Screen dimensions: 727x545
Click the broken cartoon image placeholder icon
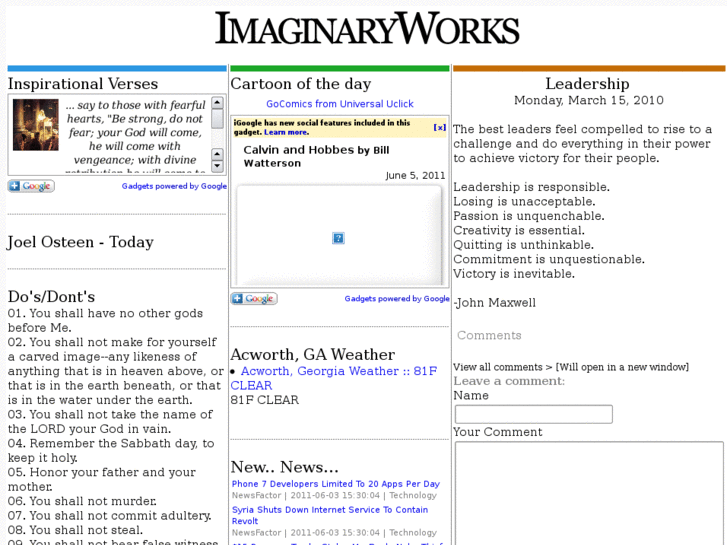pos(338,238)
